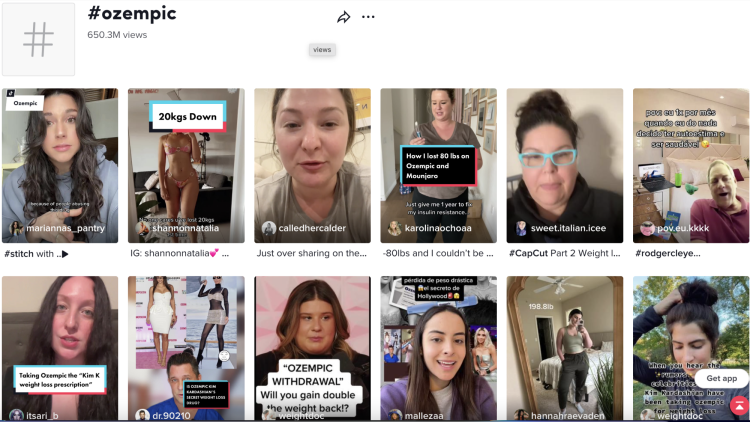The height and width of the screenshot is (422, 750).
Task: Click itsari_b profile avatar
Action: [17, 415]
